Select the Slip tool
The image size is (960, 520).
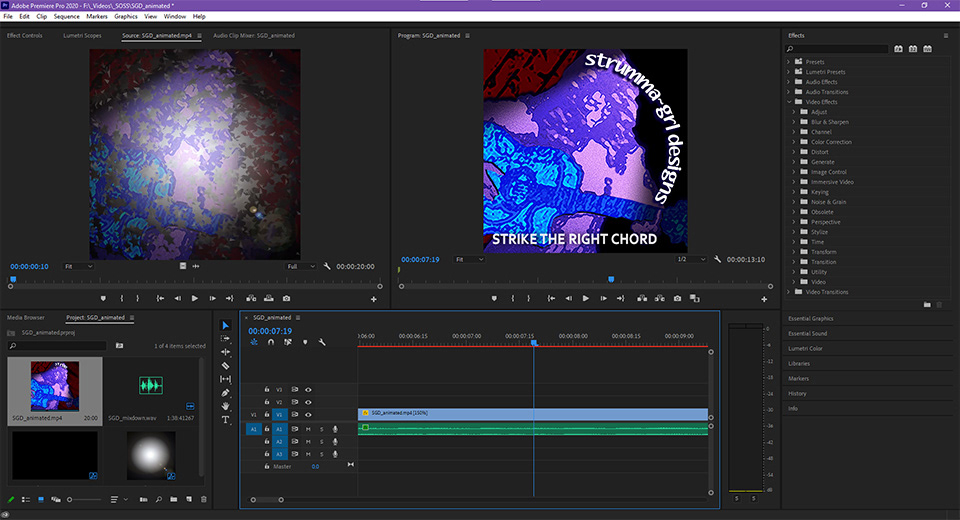225,379
